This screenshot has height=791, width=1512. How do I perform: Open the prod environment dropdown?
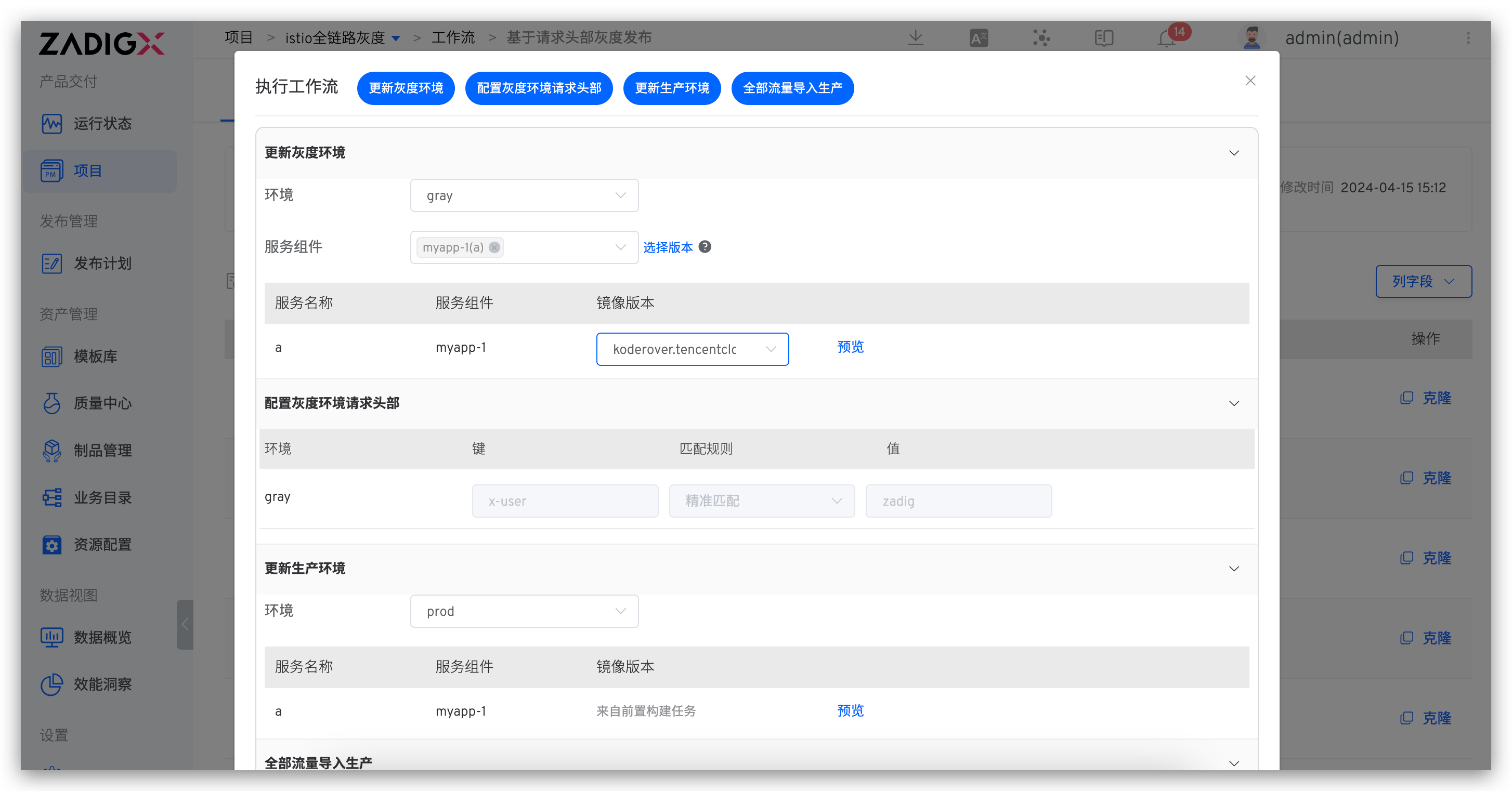point(524,612)
